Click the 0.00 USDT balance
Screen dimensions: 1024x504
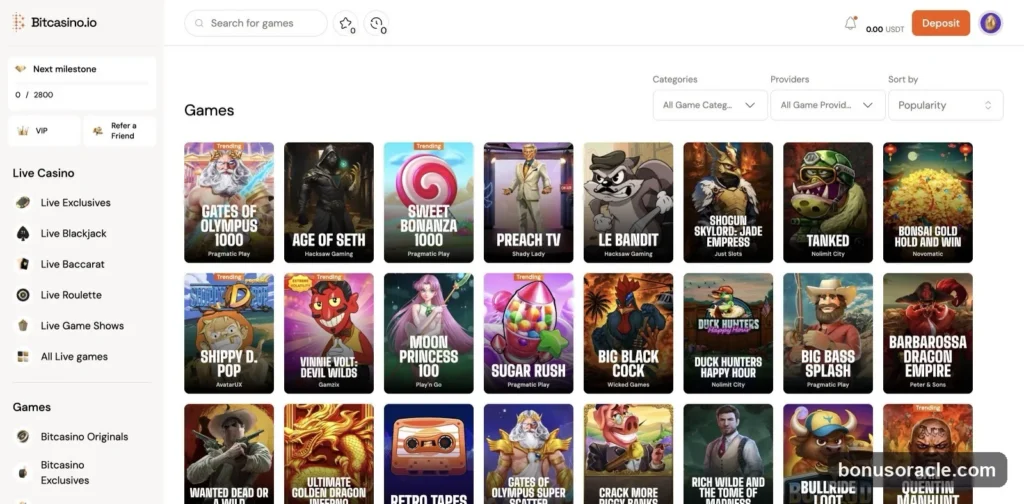point(885,29)
